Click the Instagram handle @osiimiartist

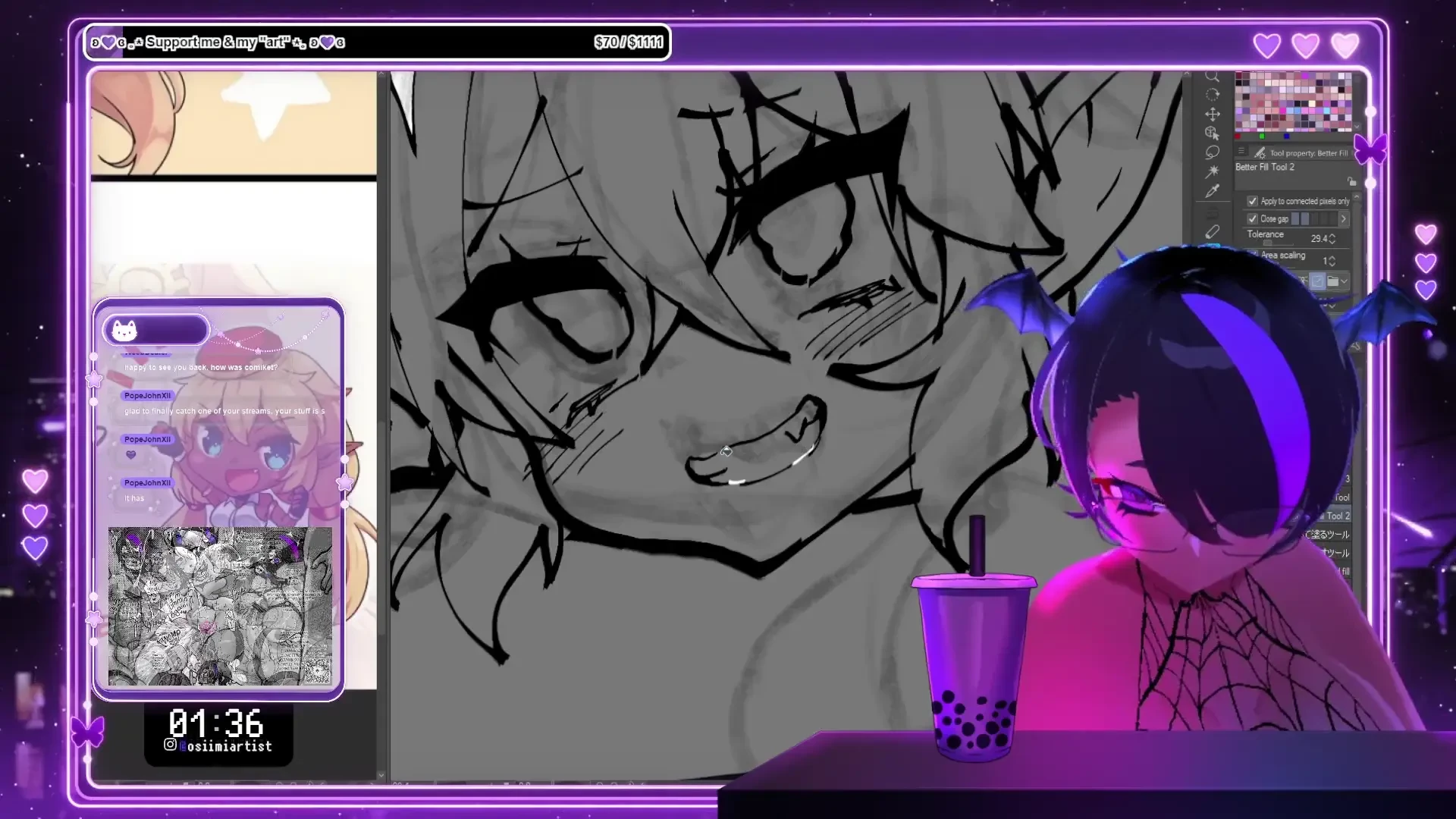pyautogui.click(x=221, y=745)
